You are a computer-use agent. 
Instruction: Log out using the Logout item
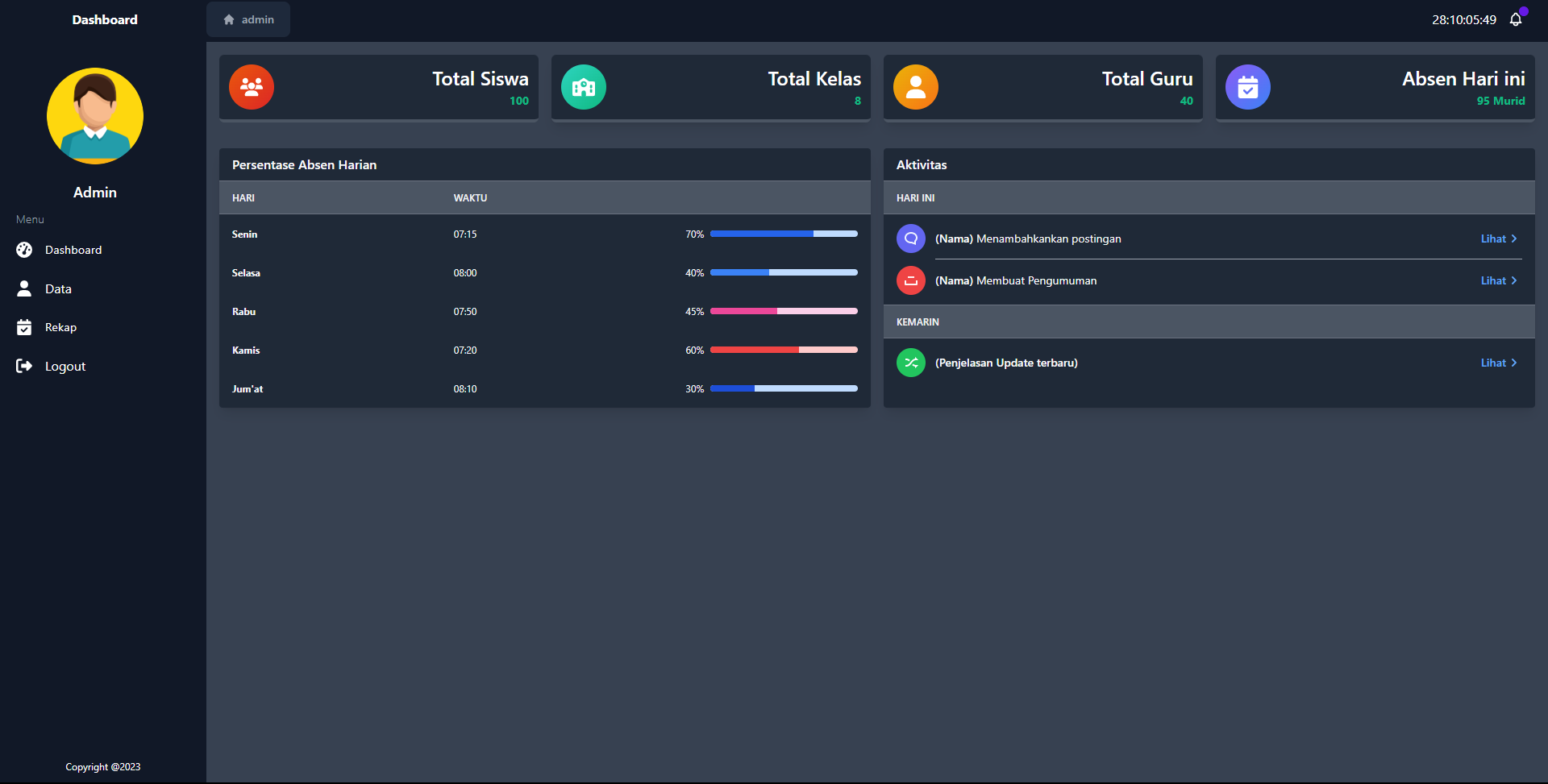(64, 366)
